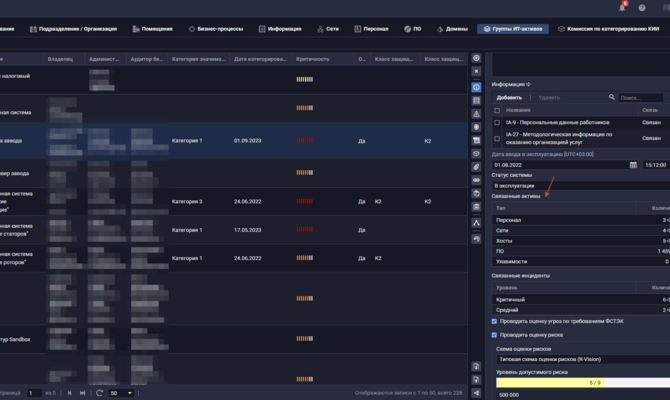670x400 pixels.
Task: Switch to Подразделение / Организация tab
Action: click(73, 29)
